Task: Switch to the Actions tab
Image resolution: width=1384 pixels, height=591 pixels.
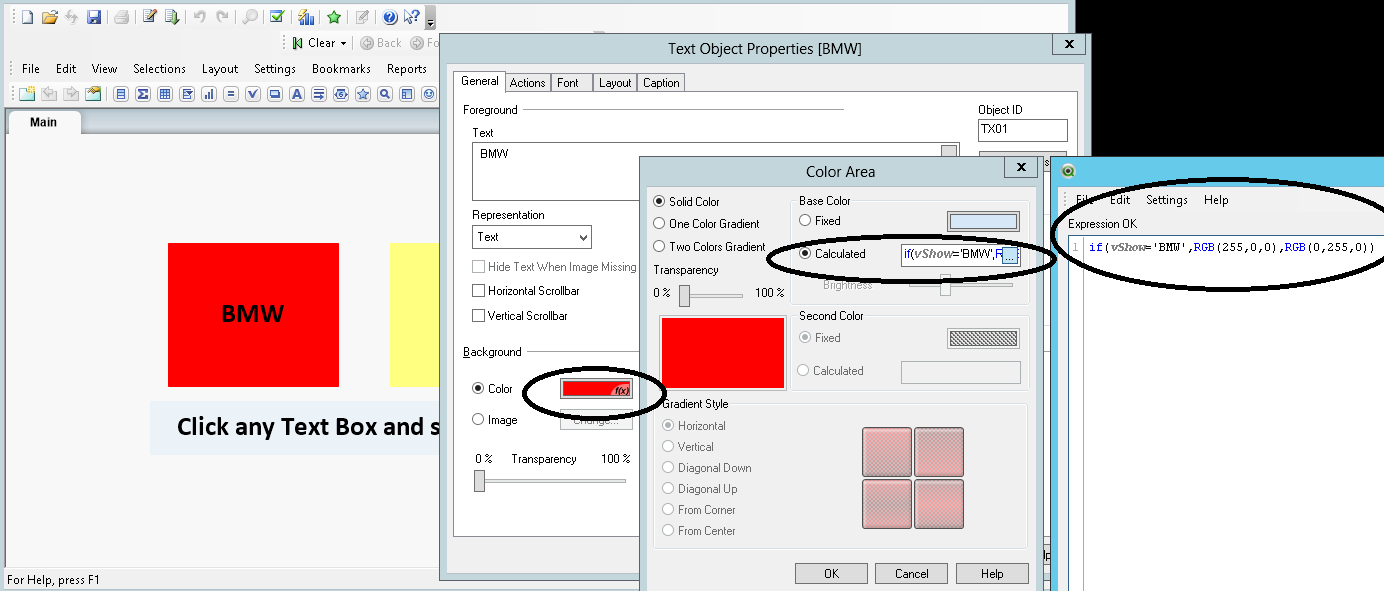Action: click(527, 83)
